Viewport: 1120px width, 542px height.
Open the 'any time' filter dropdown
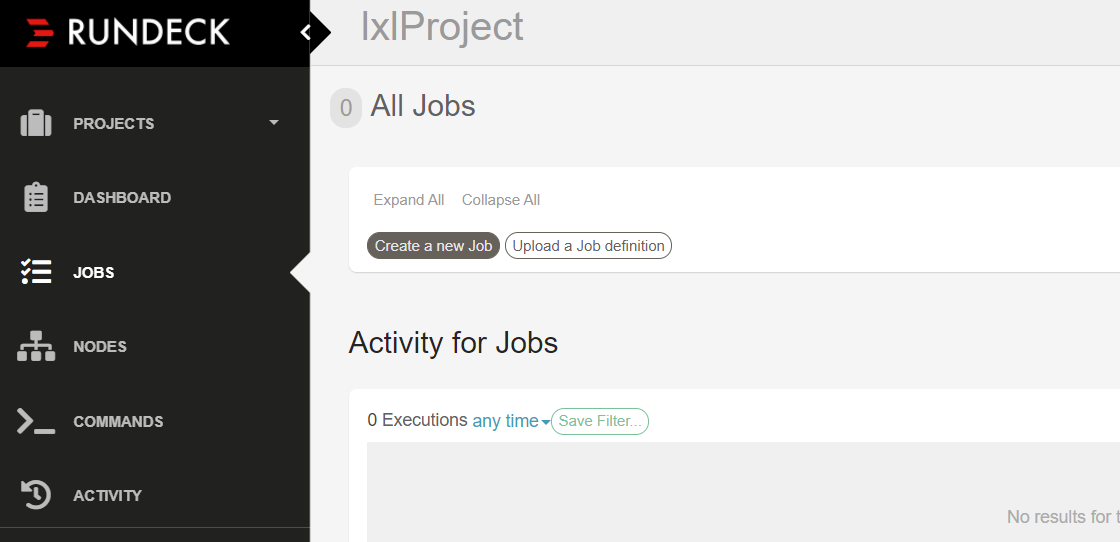pos(511,421)
